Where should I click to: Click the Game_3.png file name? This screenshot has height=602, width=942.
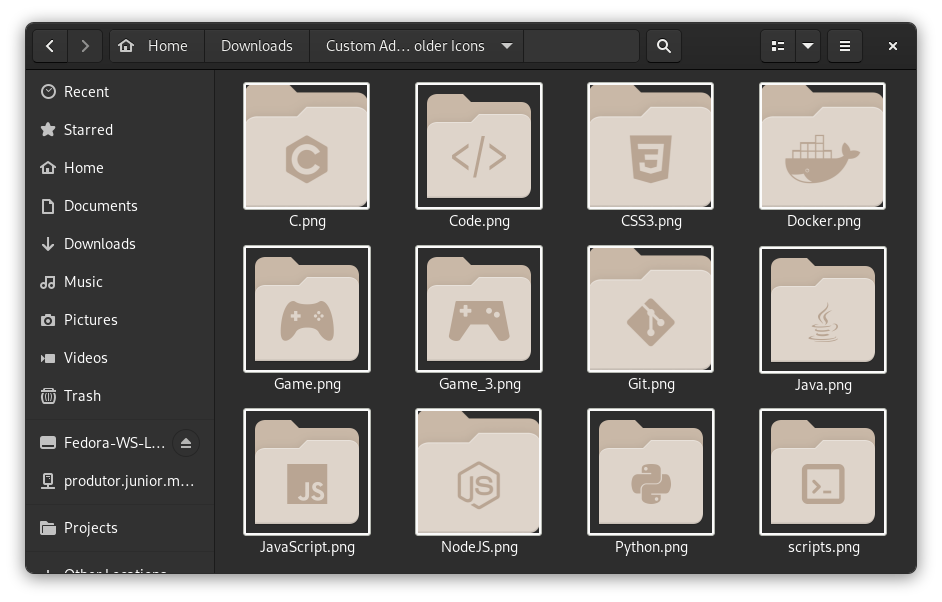pyautogui.click(x=479, y=384)
